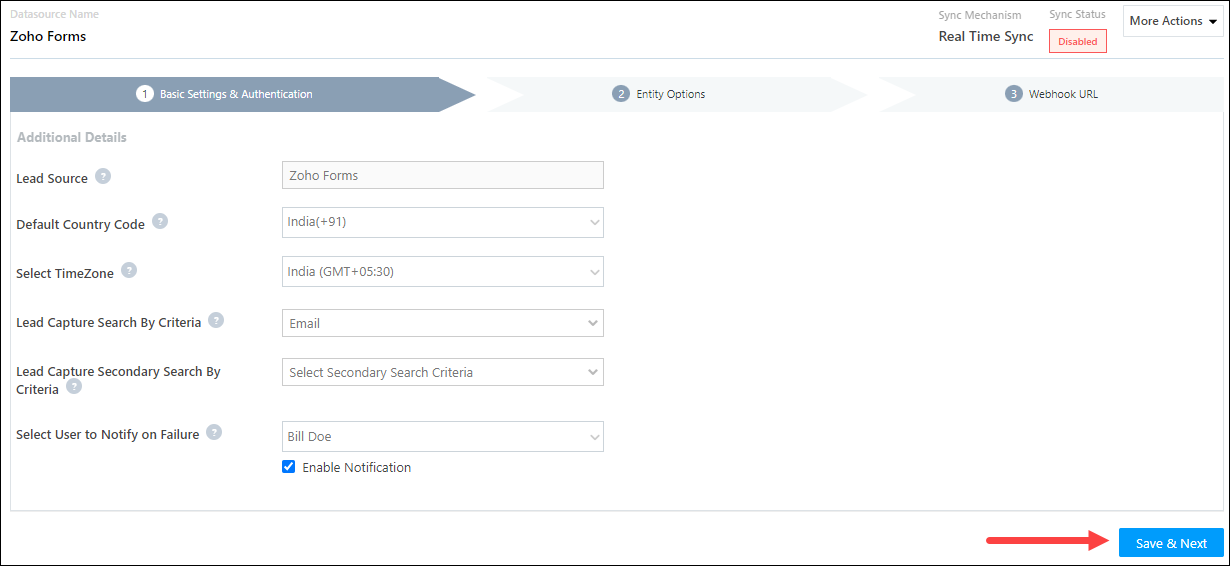Click the Select TimeZone label
This screenshot has height=566, width=1230.
[65, 273]
